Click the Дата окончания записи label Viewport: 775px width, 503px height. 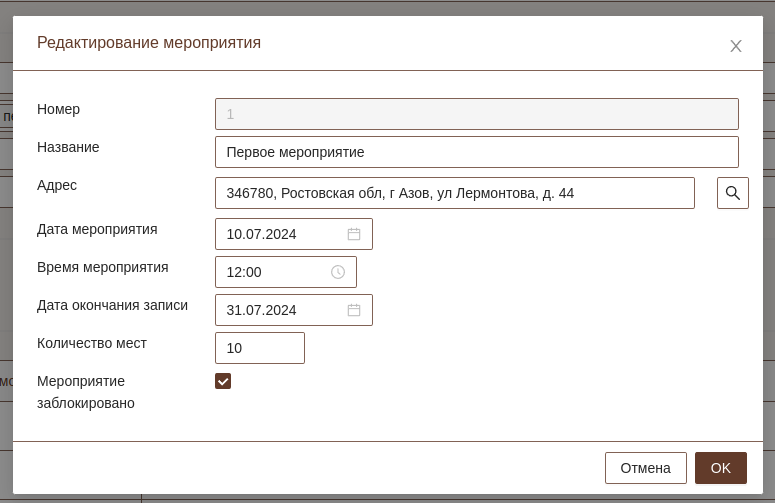[x=112, y=305]
